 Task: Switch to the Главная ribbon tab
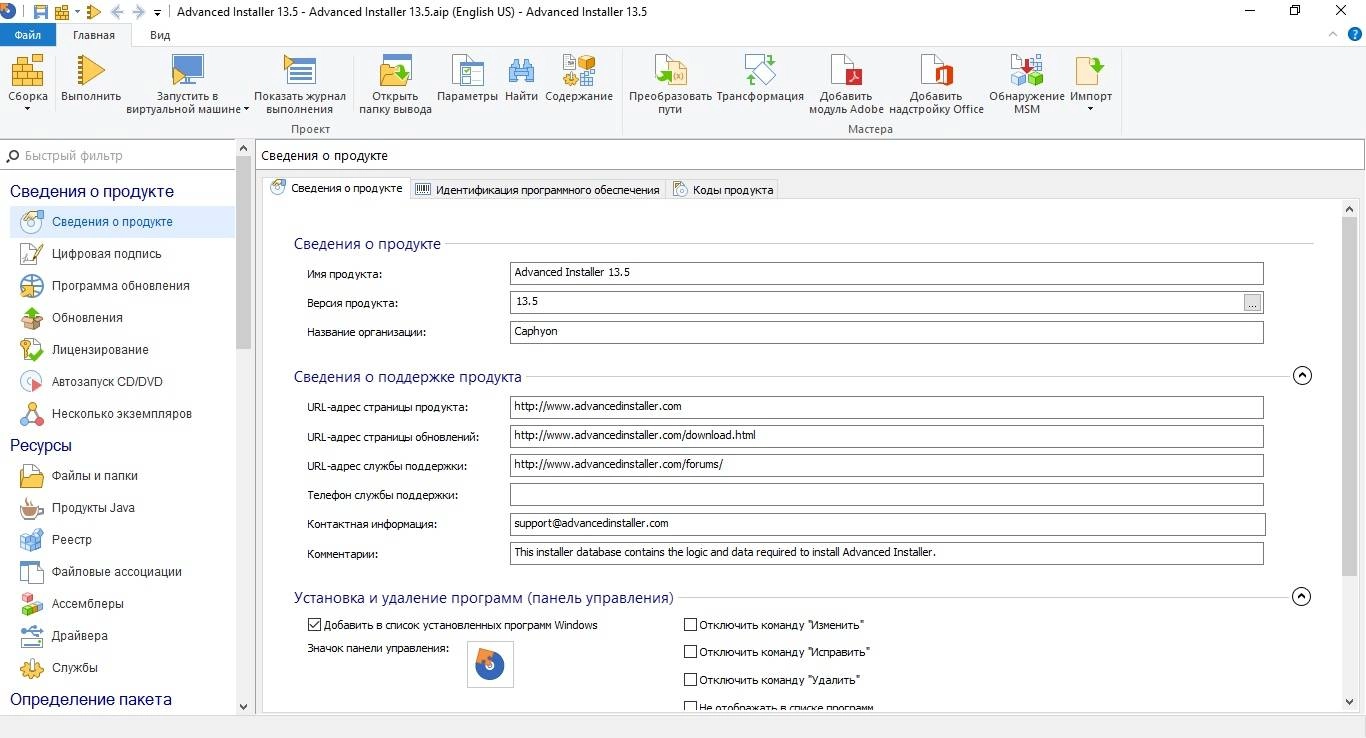[94, 34]
